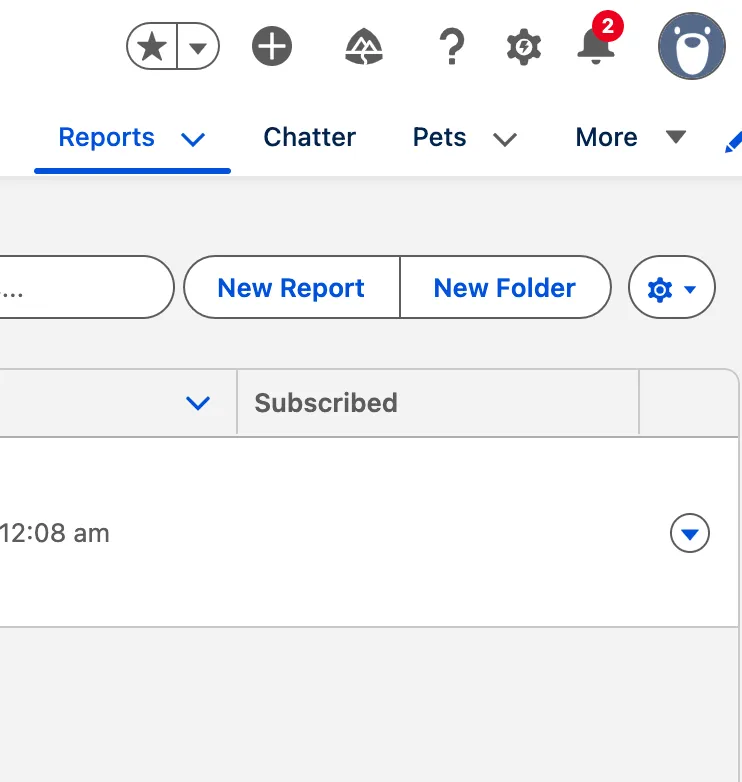Open the More navigation menu
The width and height of the screenshot is (742, 782).
pyautogui.click(x=631, y=137)
